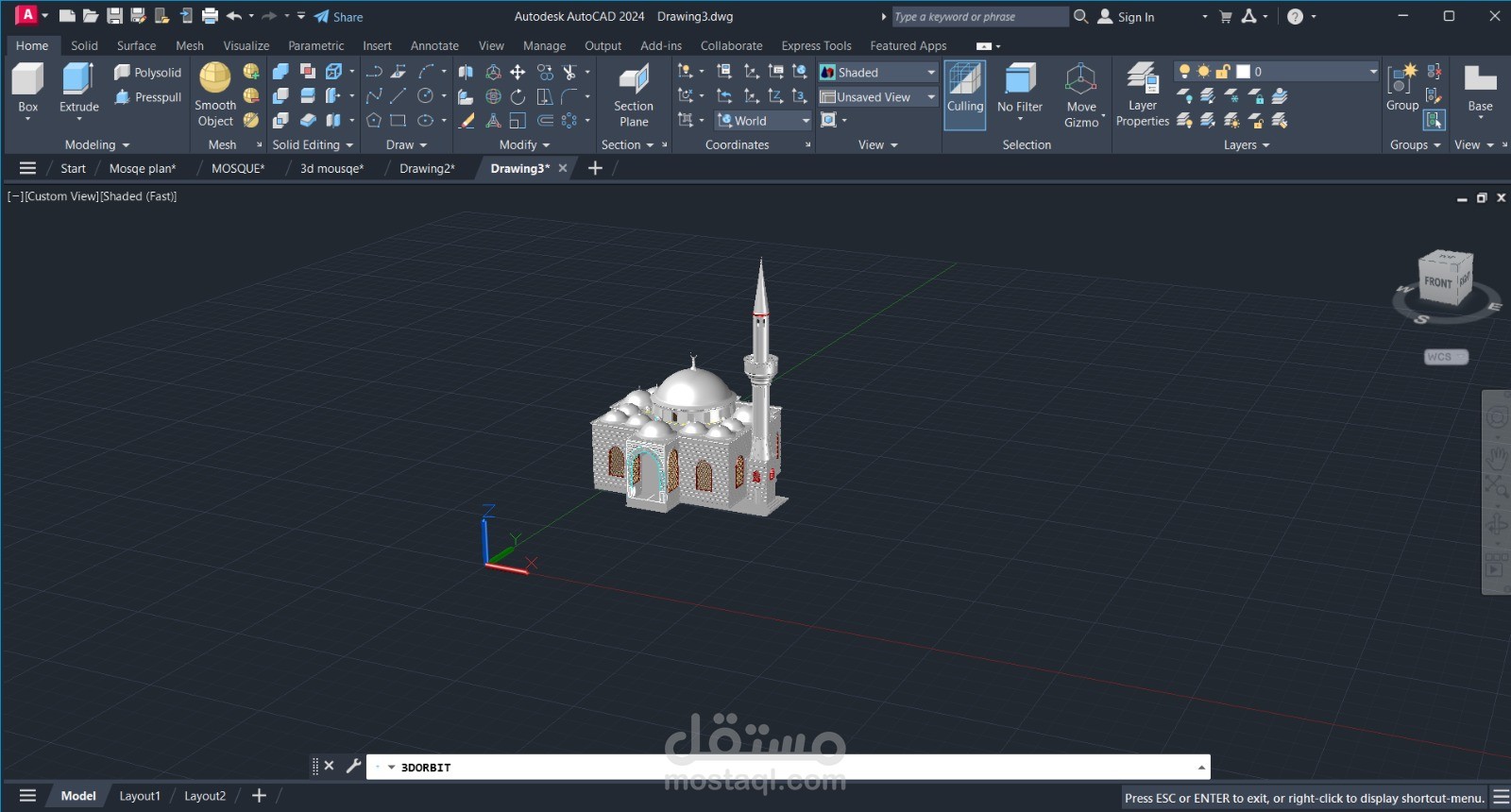Click the FRONT face of ViewCube
Image resolution: width=1511 pixels, height=812 pixels.
pyautogui.click(x=1438, y=282)
